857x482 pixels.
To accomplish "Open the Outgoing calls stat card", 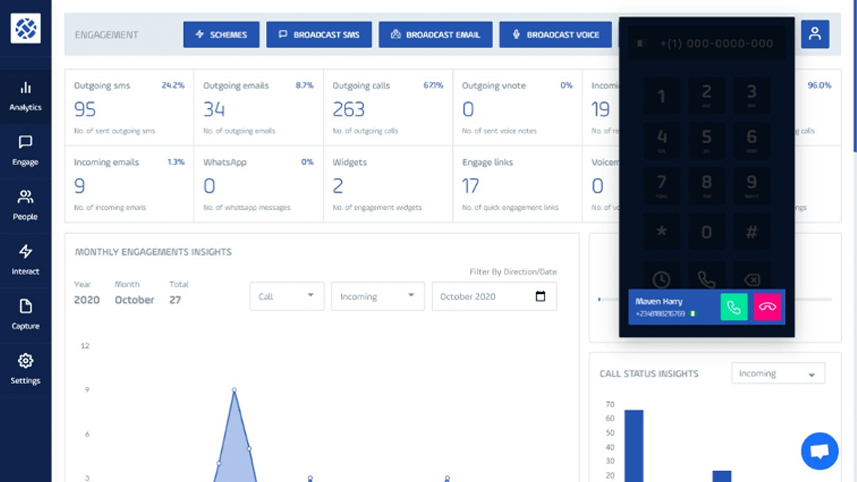I will tap(388, 108).
